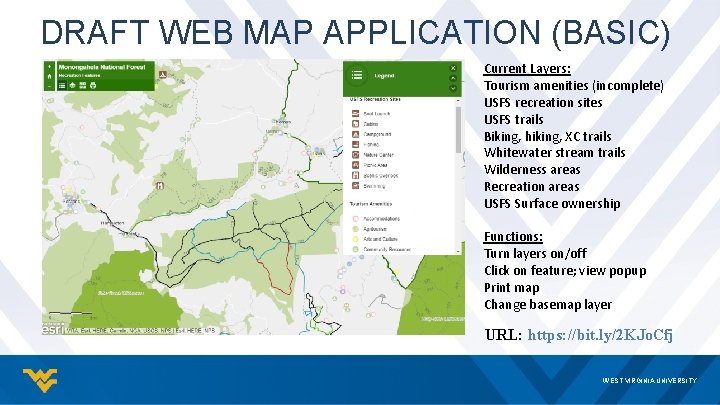Click the 'Accommodations' legend label
This screenshot has width=720, height=405.
click(382, 219)
